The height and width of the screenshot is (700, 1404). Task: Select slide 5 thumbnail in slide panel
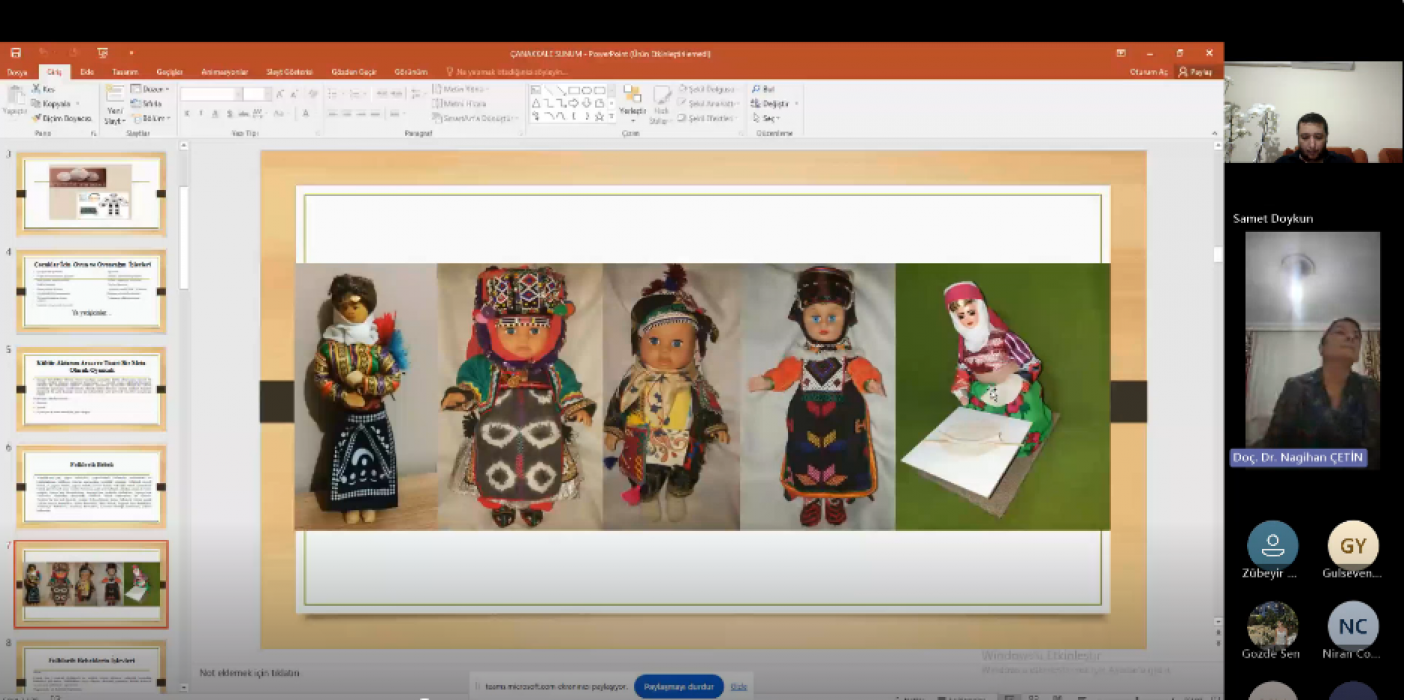pyautogui.click(x=91, y=388)
